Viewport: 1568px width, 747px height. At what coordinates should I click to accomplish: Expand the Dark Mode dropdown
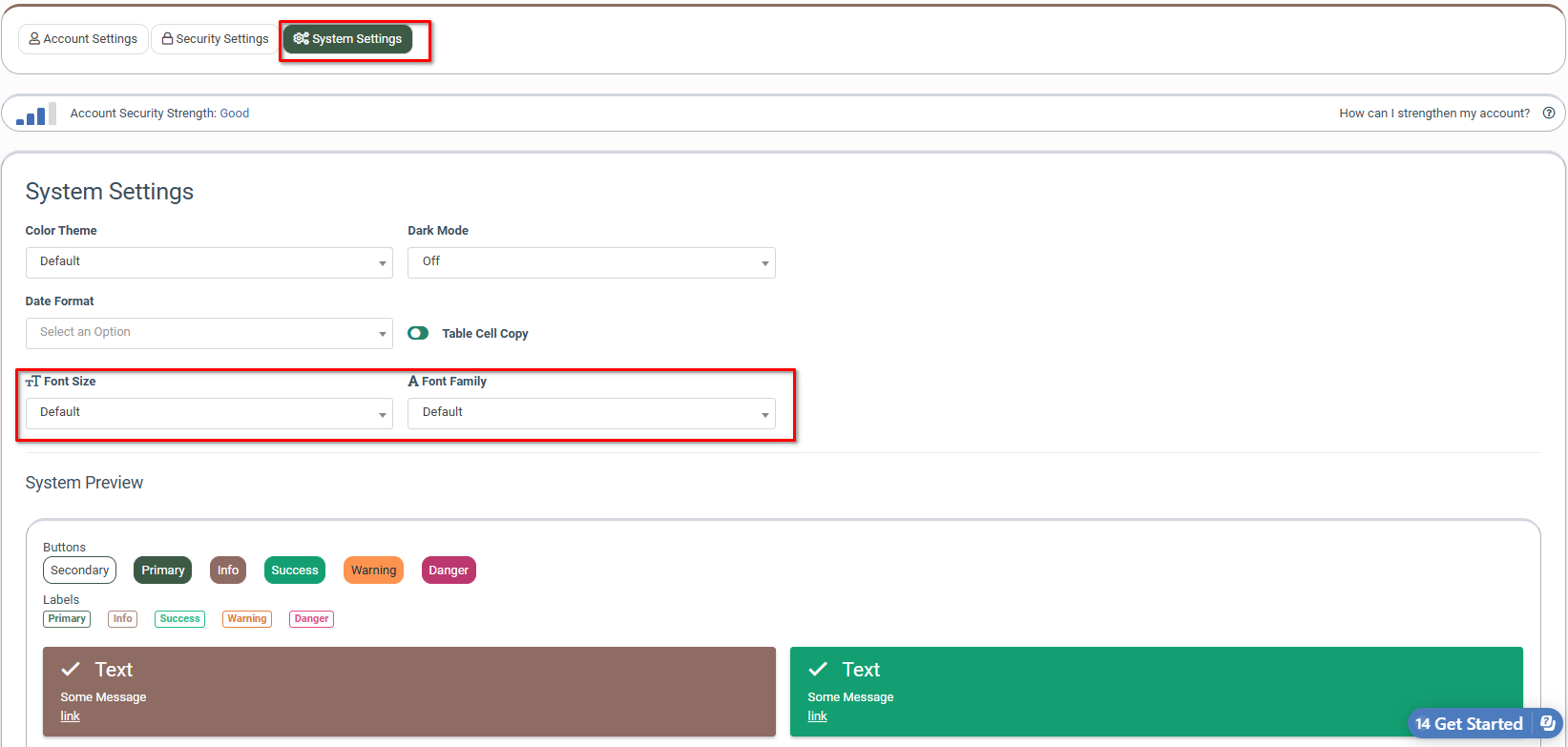591,262
